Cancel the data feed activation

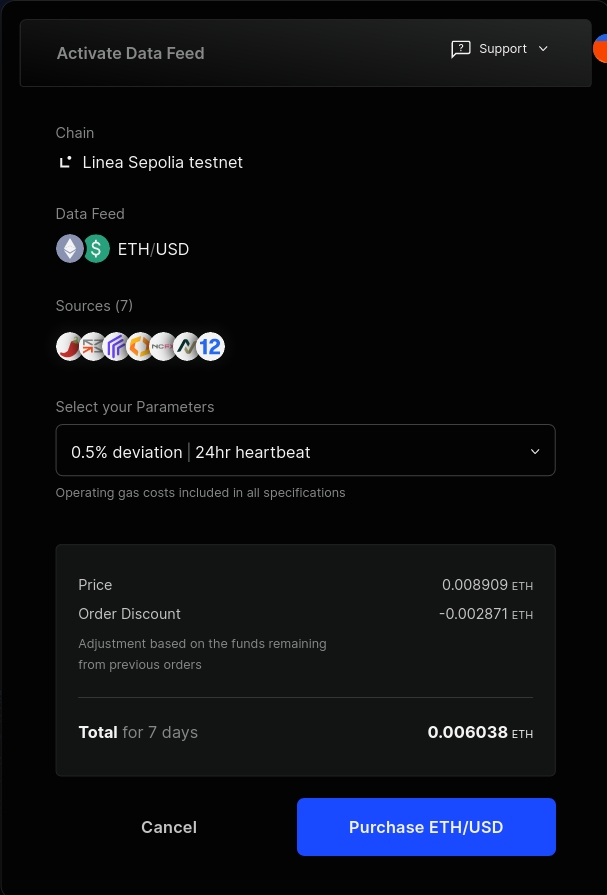tap(169, 827)
